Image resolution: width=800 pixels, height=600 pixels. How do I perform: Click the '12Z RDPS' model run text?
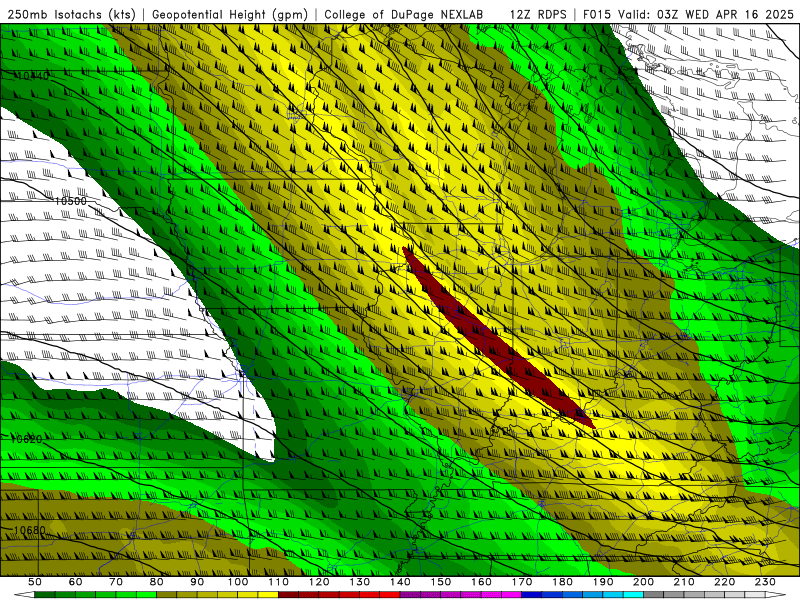tap(538, 14)
